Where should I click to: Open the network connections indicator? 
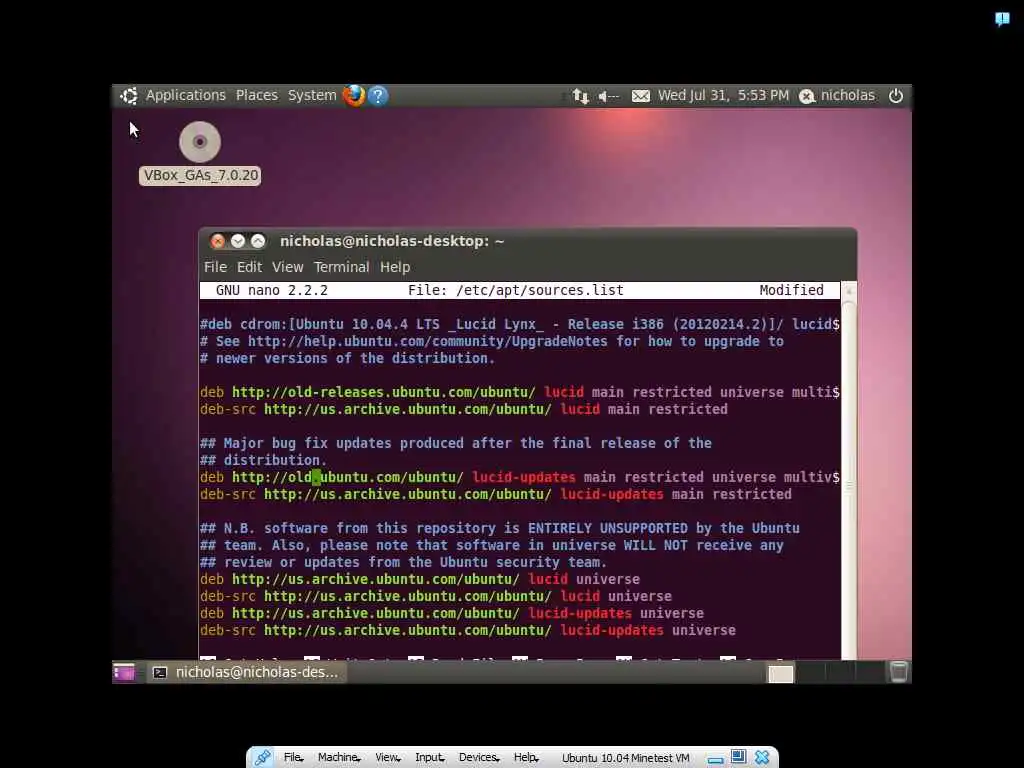click(x=580, y=96)
